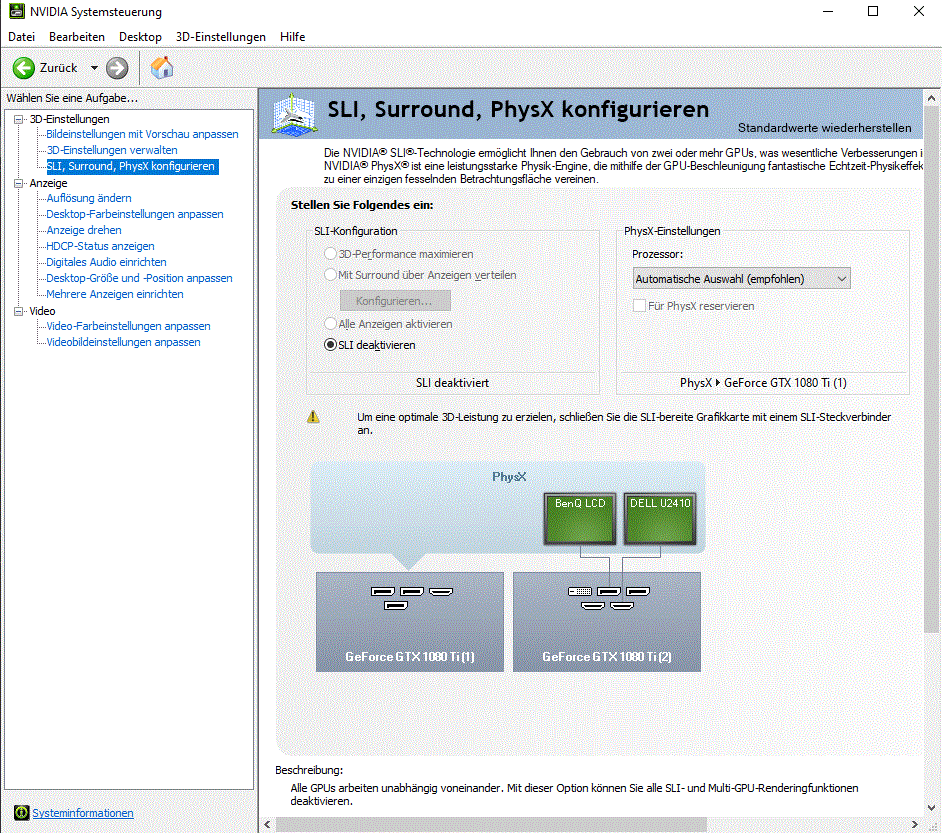Open Digitales Audio einrichten
Viewport: 942px width, 833px height.
(106, 262)
